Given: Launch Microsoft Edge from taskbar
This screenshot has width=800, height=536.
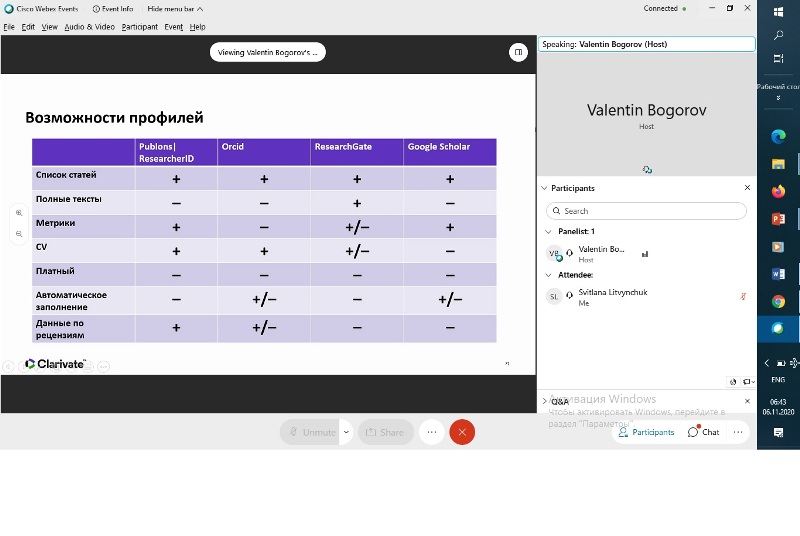Looking at the screenshot, I should click(778, 136).
